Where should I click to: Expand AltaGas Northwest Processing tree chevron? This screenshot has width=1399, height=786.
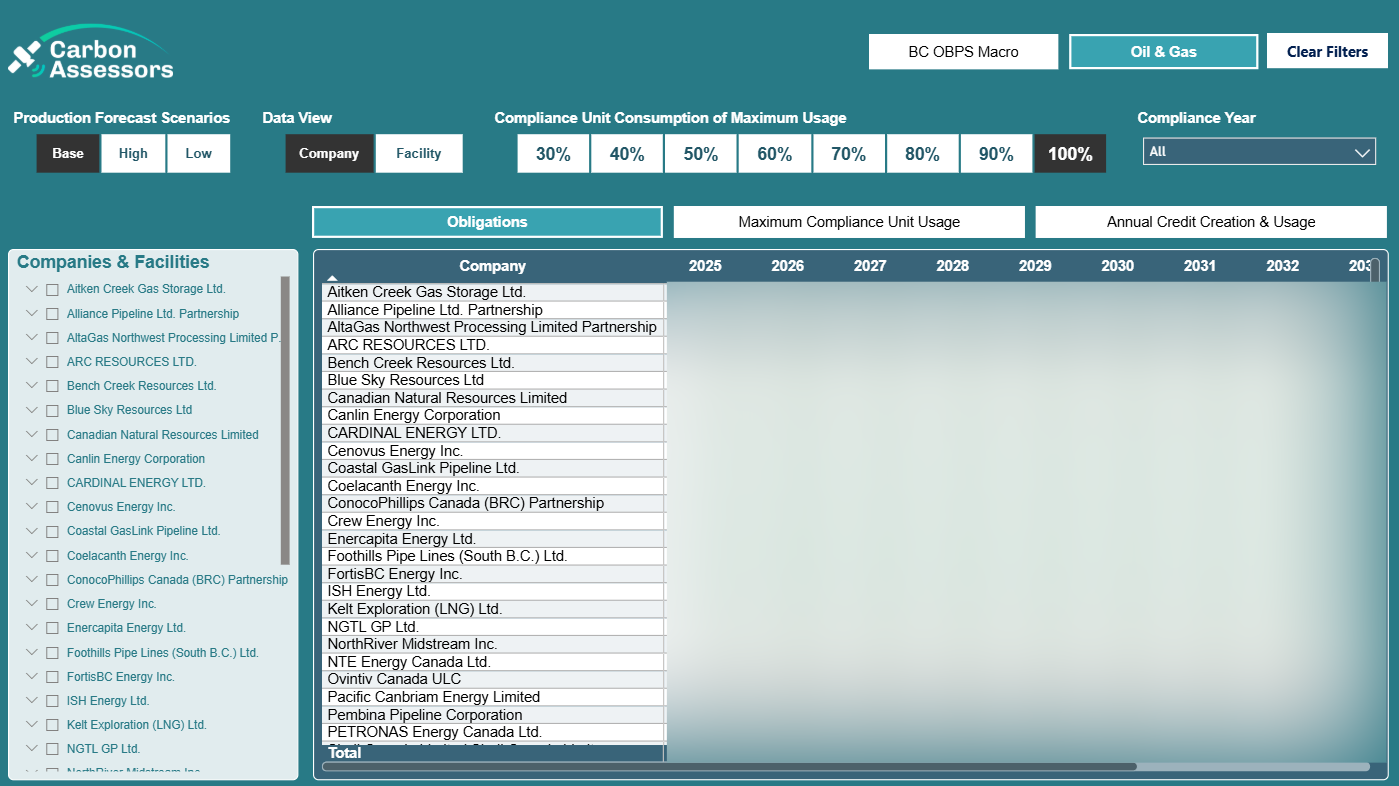click(31, 338)
